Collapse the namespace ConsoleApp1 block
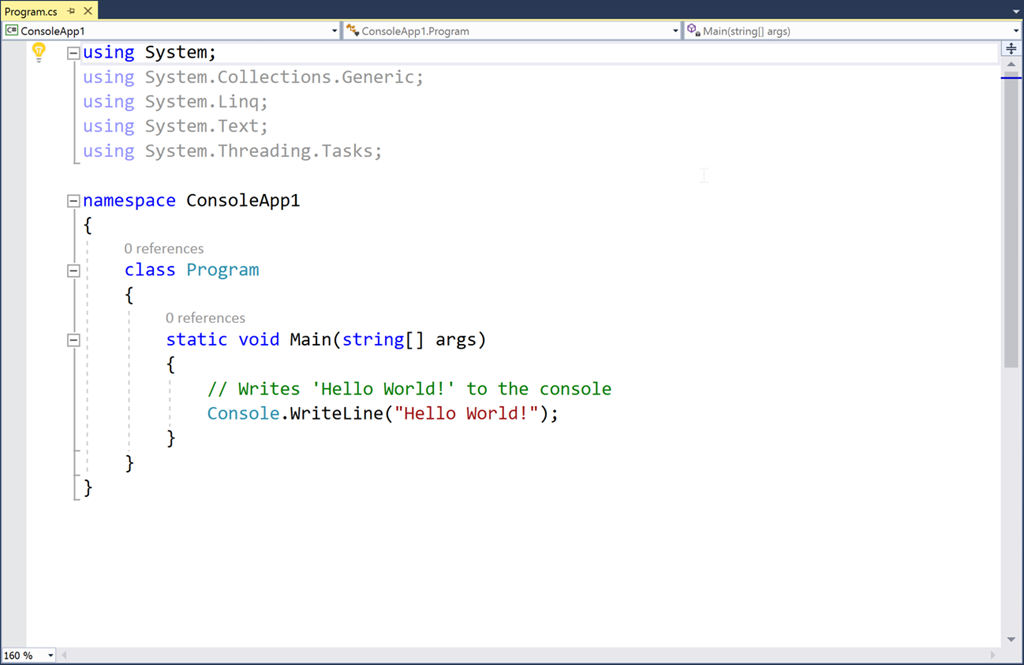 (73, 201)
